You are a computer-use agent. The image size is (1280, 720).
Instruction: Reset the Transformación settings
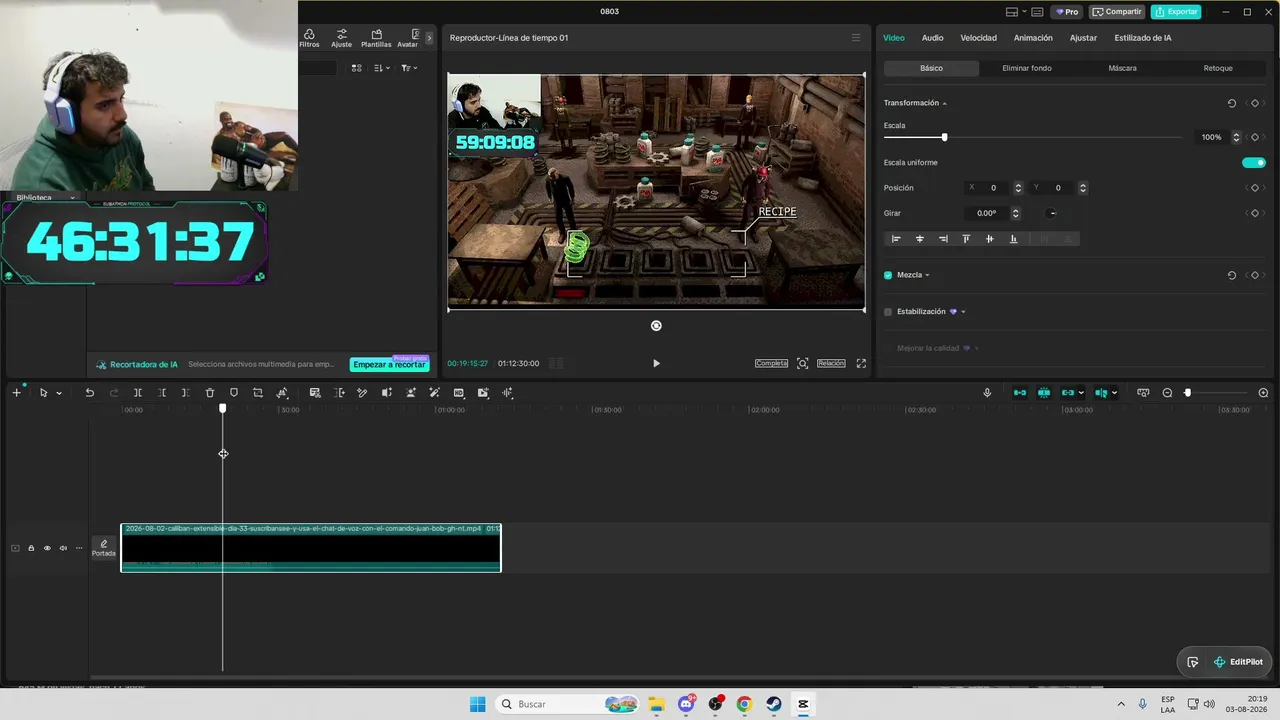pyautogui.click(x=1232, y=103)
